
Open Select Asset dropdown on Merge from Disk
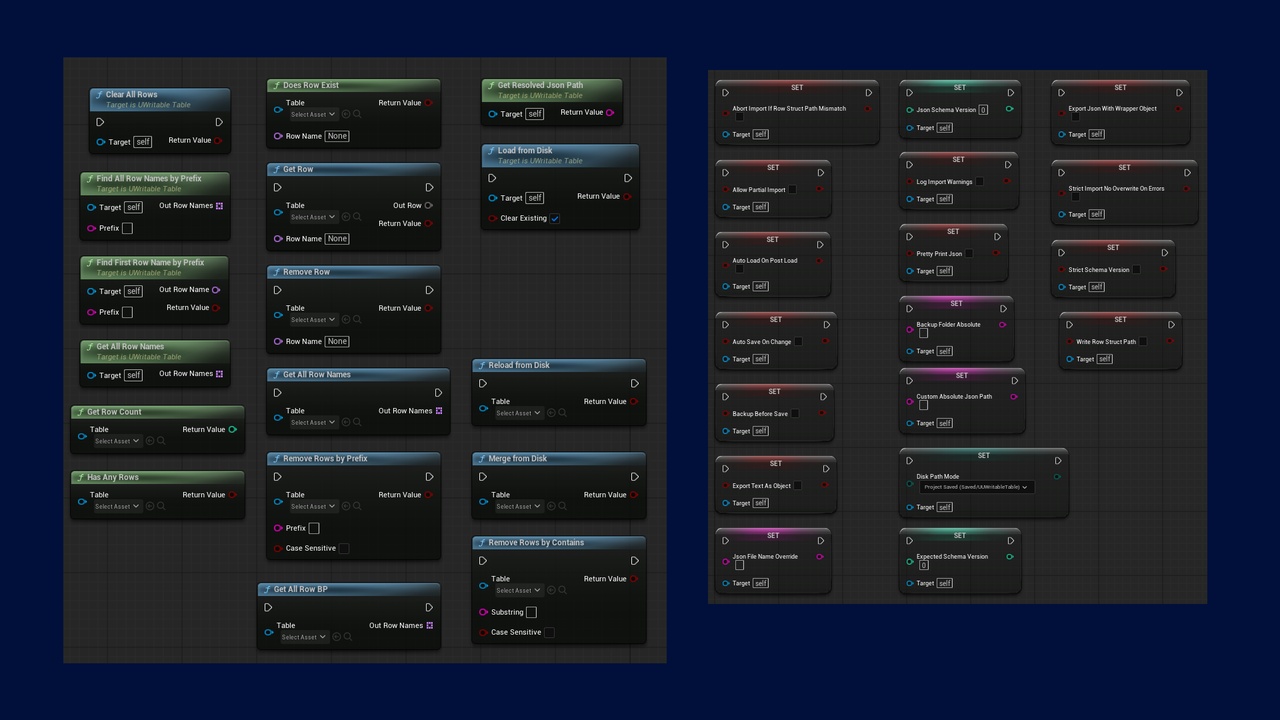[x=519, y=506]
